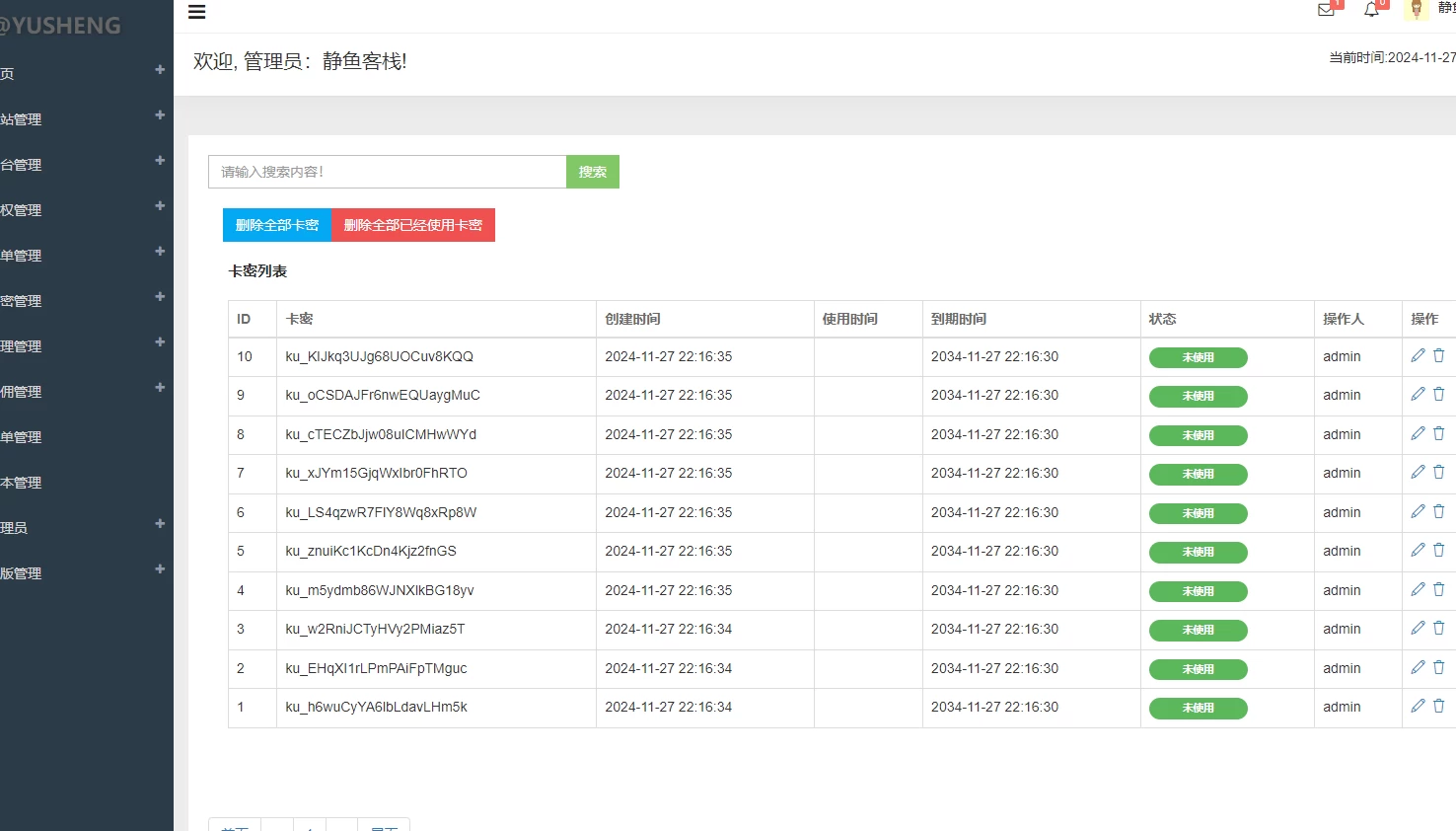Toggle the hamburger sidebar menu icon
The image size is (1456, 831).
click(196, 12)
